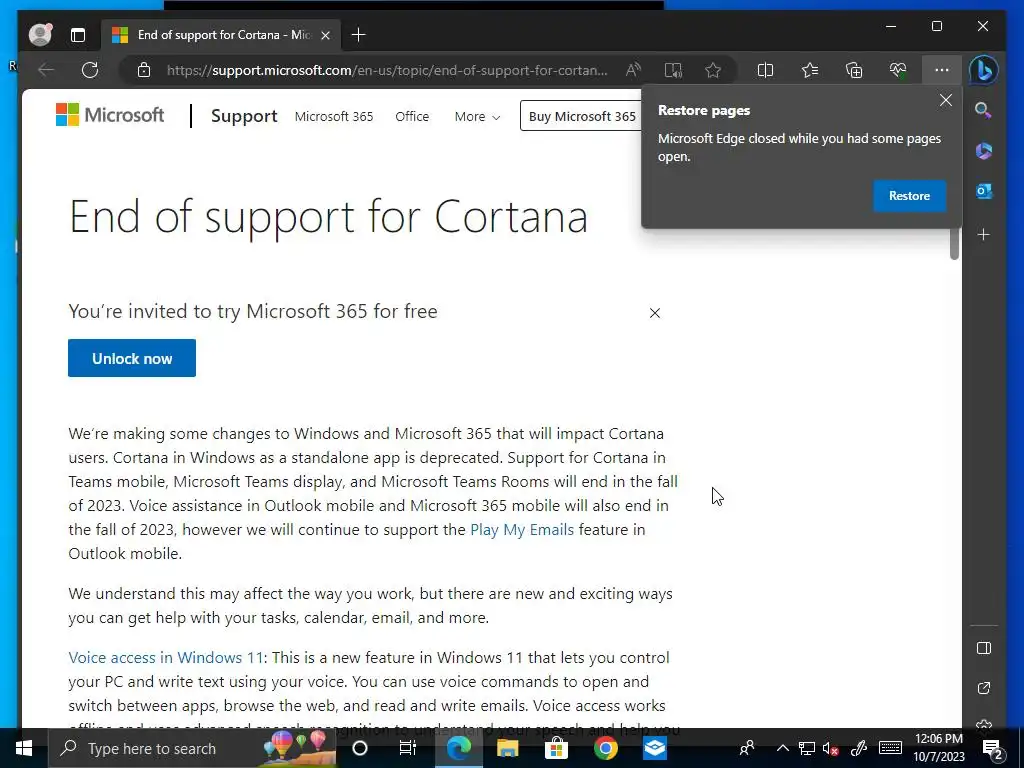Image resolution: width=1024 pixels, height=768 pixels.
Task: Open the Support link
Action: [x=244, y=116]
